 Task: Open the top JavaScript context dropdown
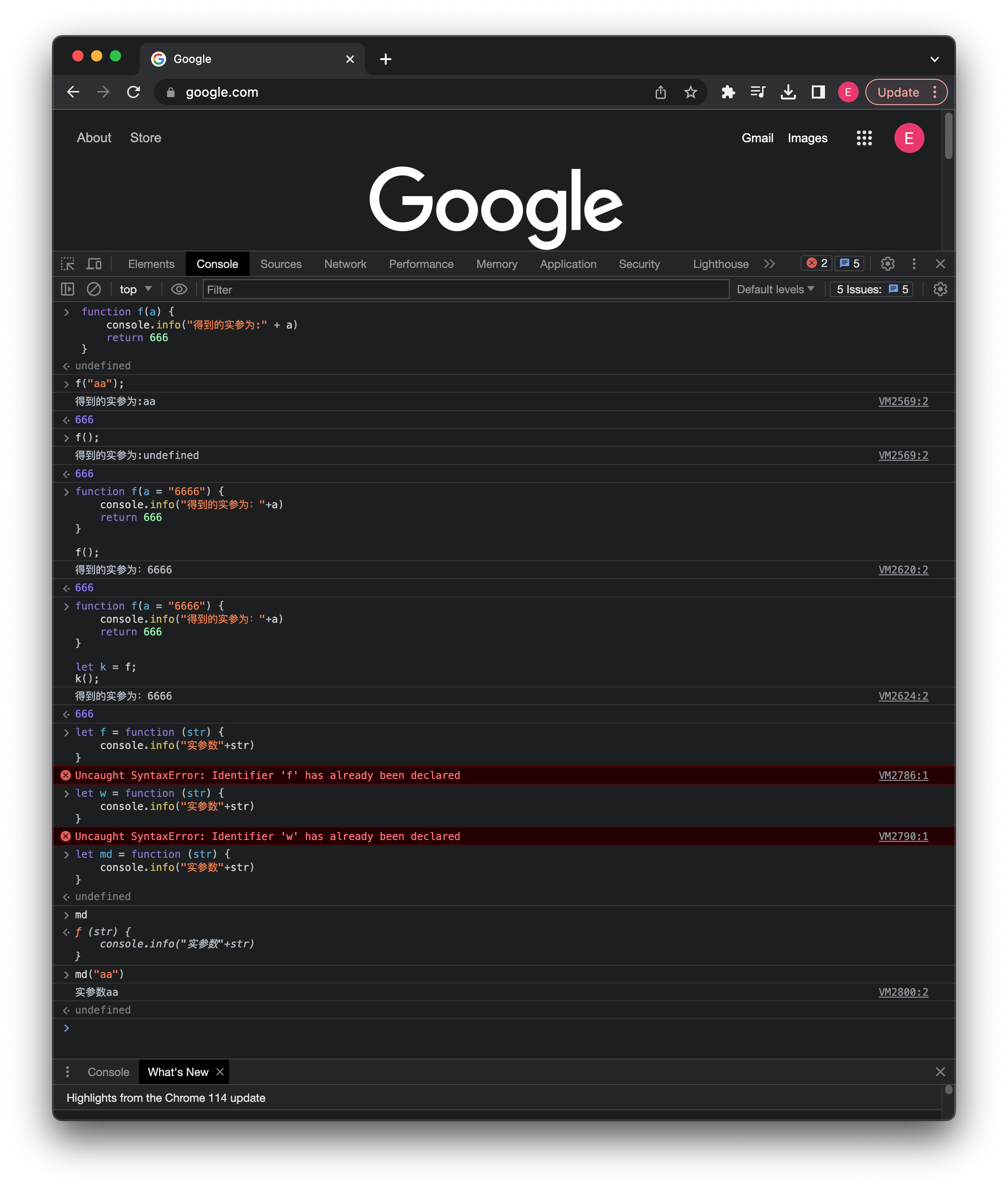pos(136,289)
